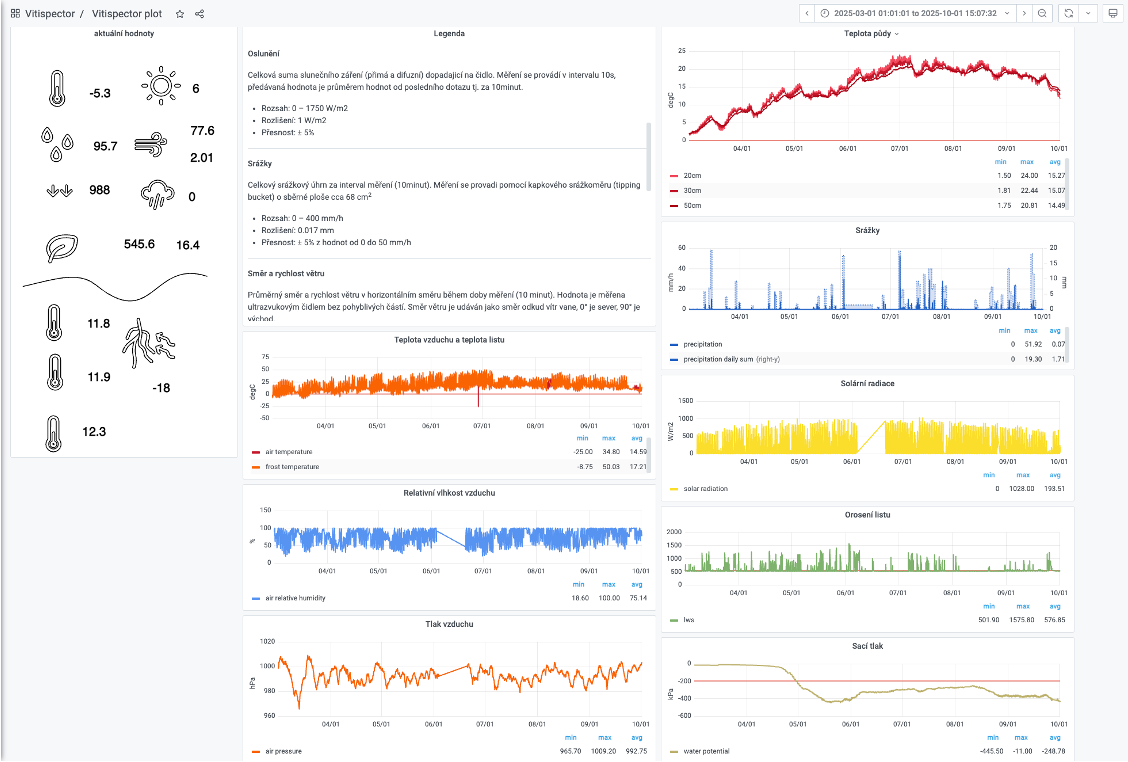Expand the refresh interval dropdown arrow
Viewport: 1128px width, 762px height.
(x=1088, y=13)
